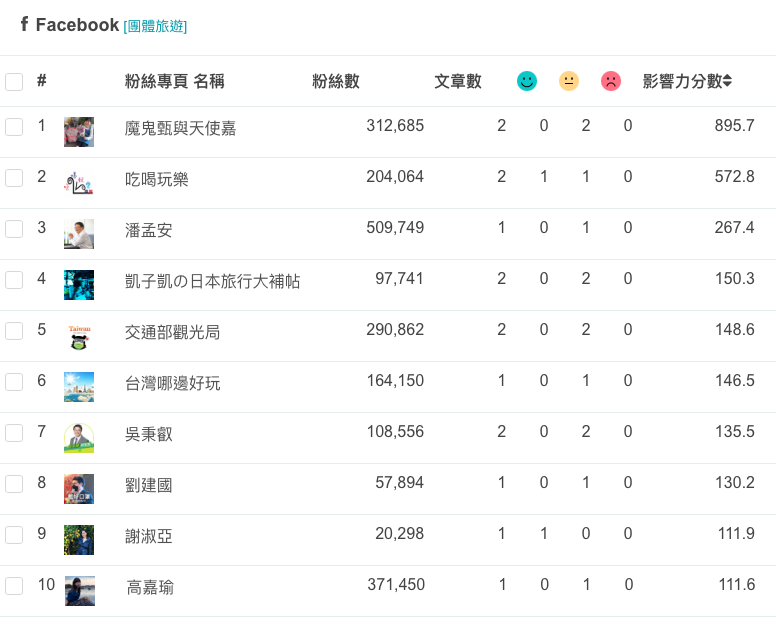The height and width of the screenshot is (625, 776).
Task: Click the 凱子凱の日本旅行大補帖 page name
Action: coord(212,281)
